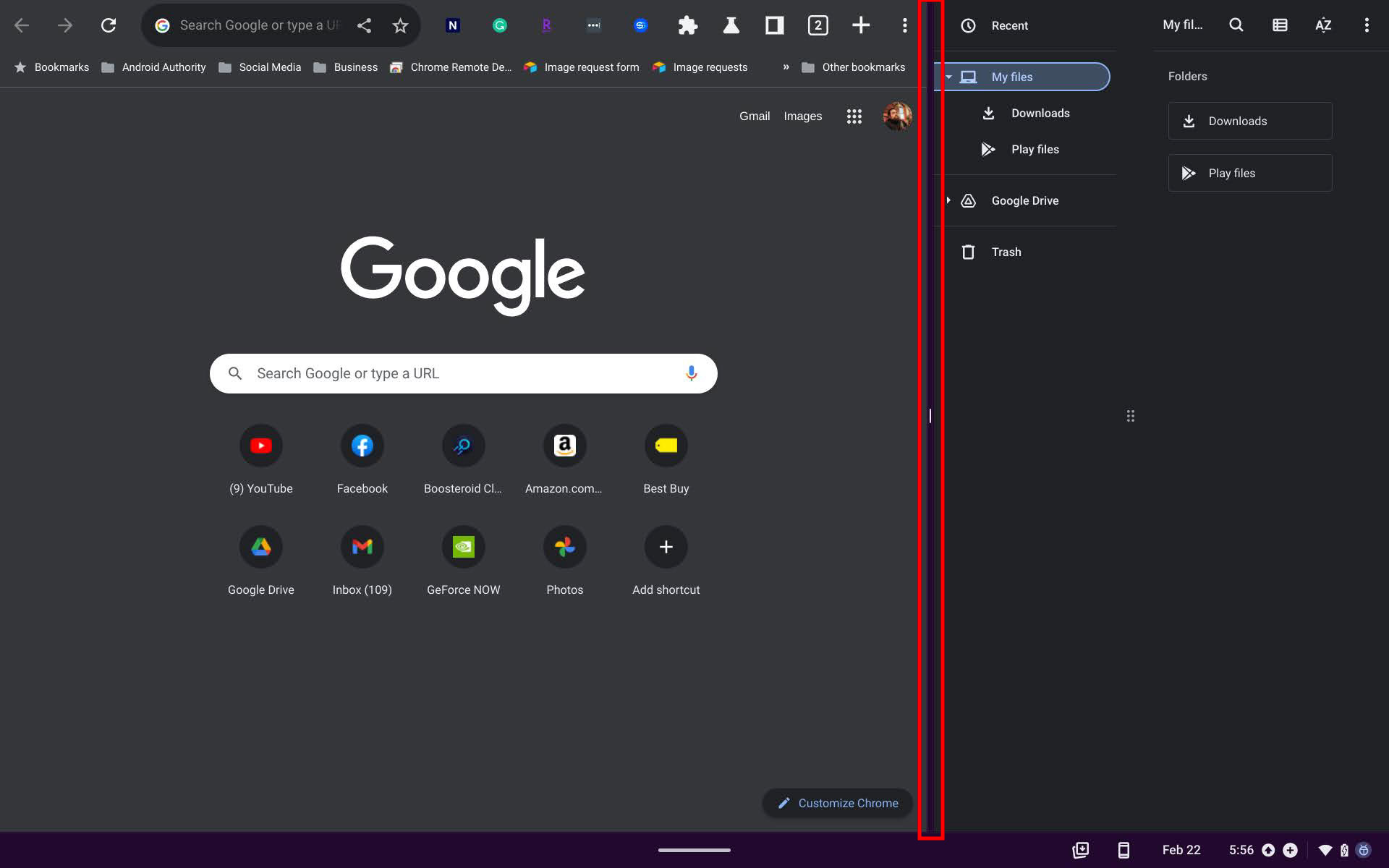Click the Chrome extensions puzzle icon
This screenshot has width=1389, height=868.
[687, 26]
